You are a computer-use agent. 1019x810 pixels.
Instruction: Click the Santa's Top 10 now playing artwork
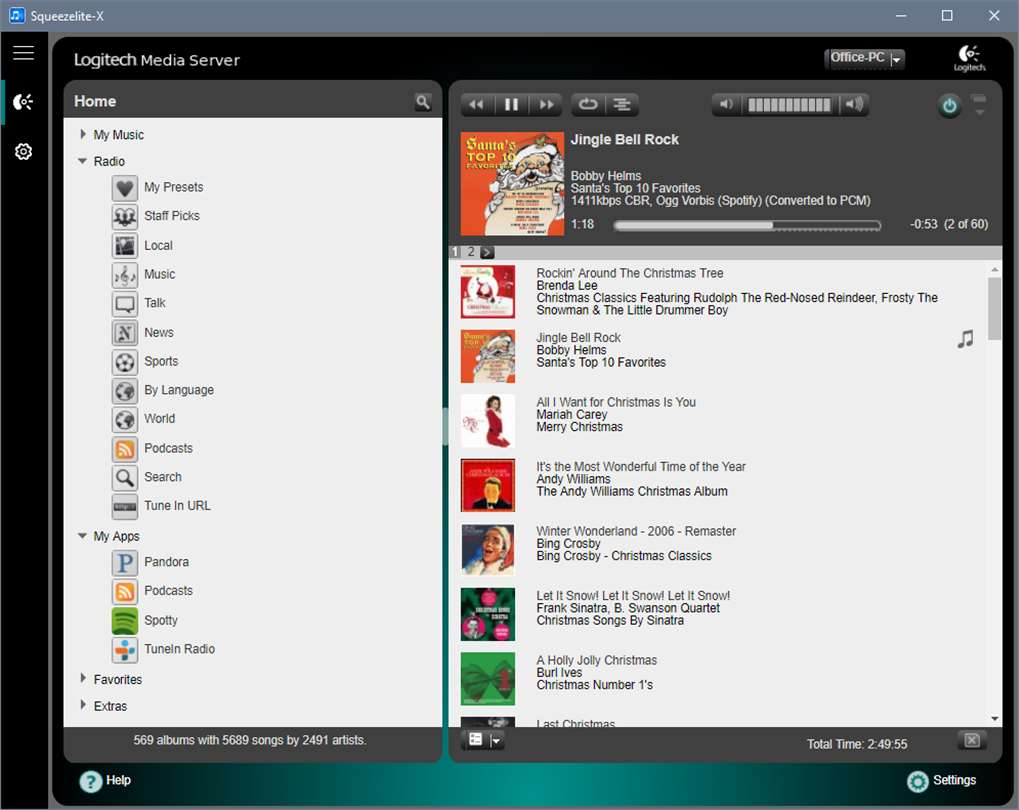pyautogui.click(x=512, y=183)
